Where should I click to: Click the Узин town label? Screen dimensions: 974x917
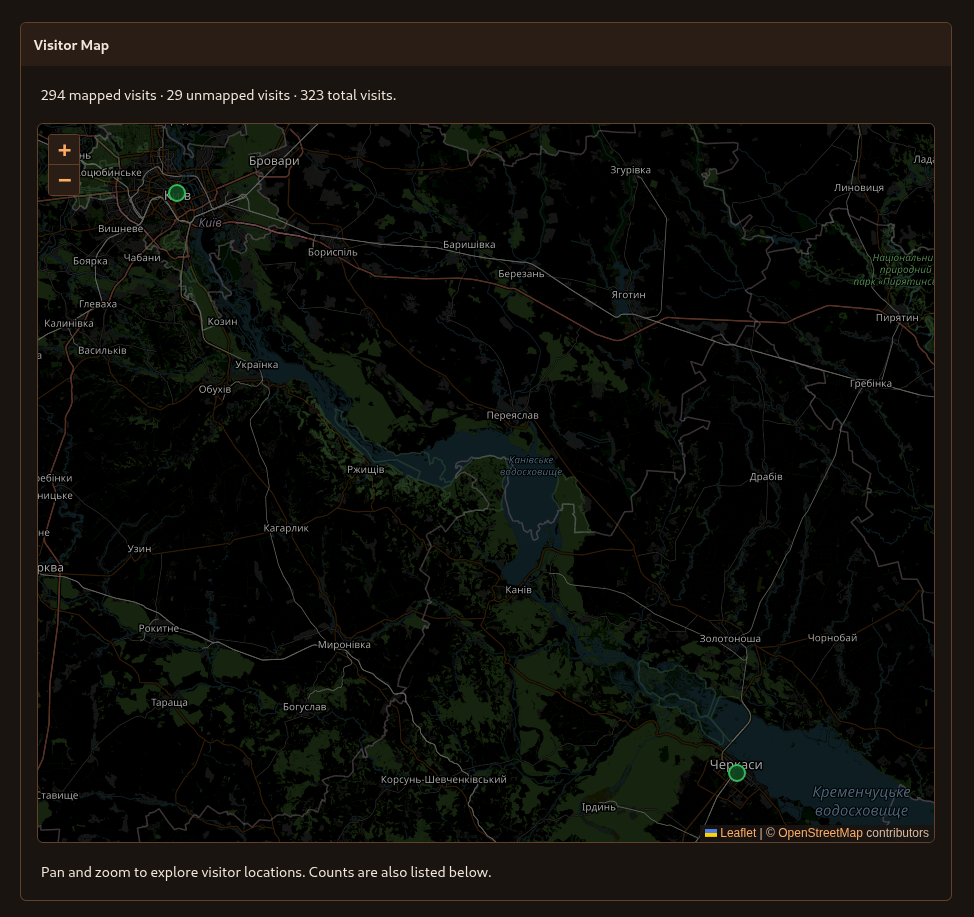click(139, 549)
